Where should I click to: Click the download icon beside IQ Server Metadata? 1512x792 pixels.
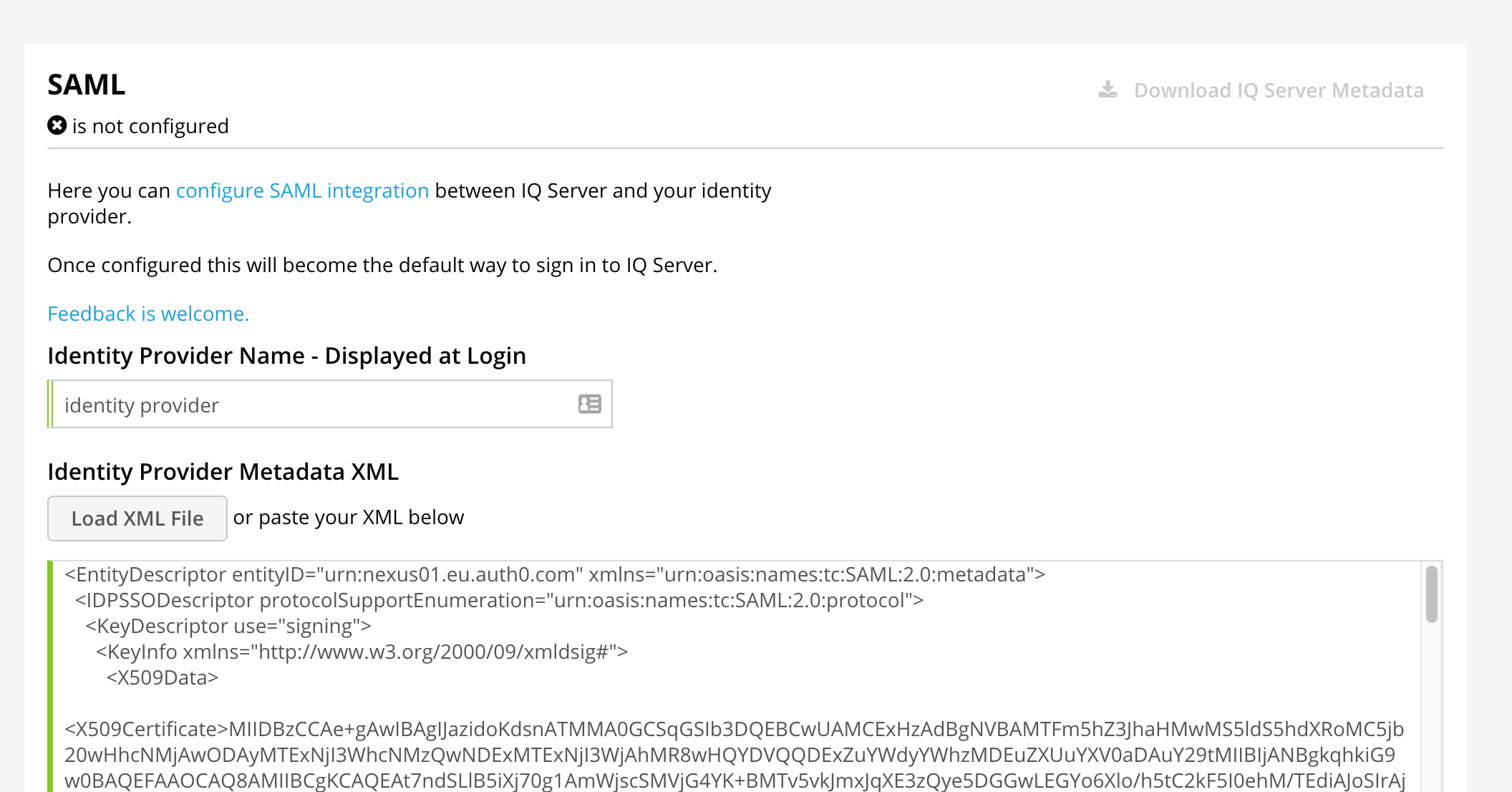[1108, 90]
